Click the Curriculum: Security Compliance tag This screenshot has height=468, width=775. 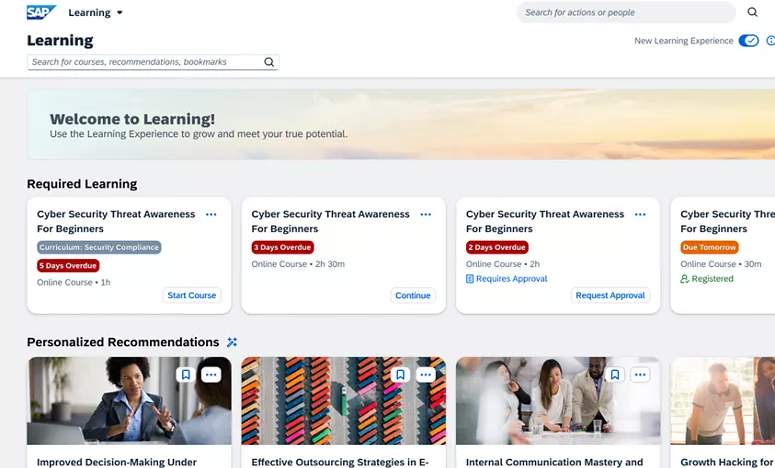[x=99, y=247]
